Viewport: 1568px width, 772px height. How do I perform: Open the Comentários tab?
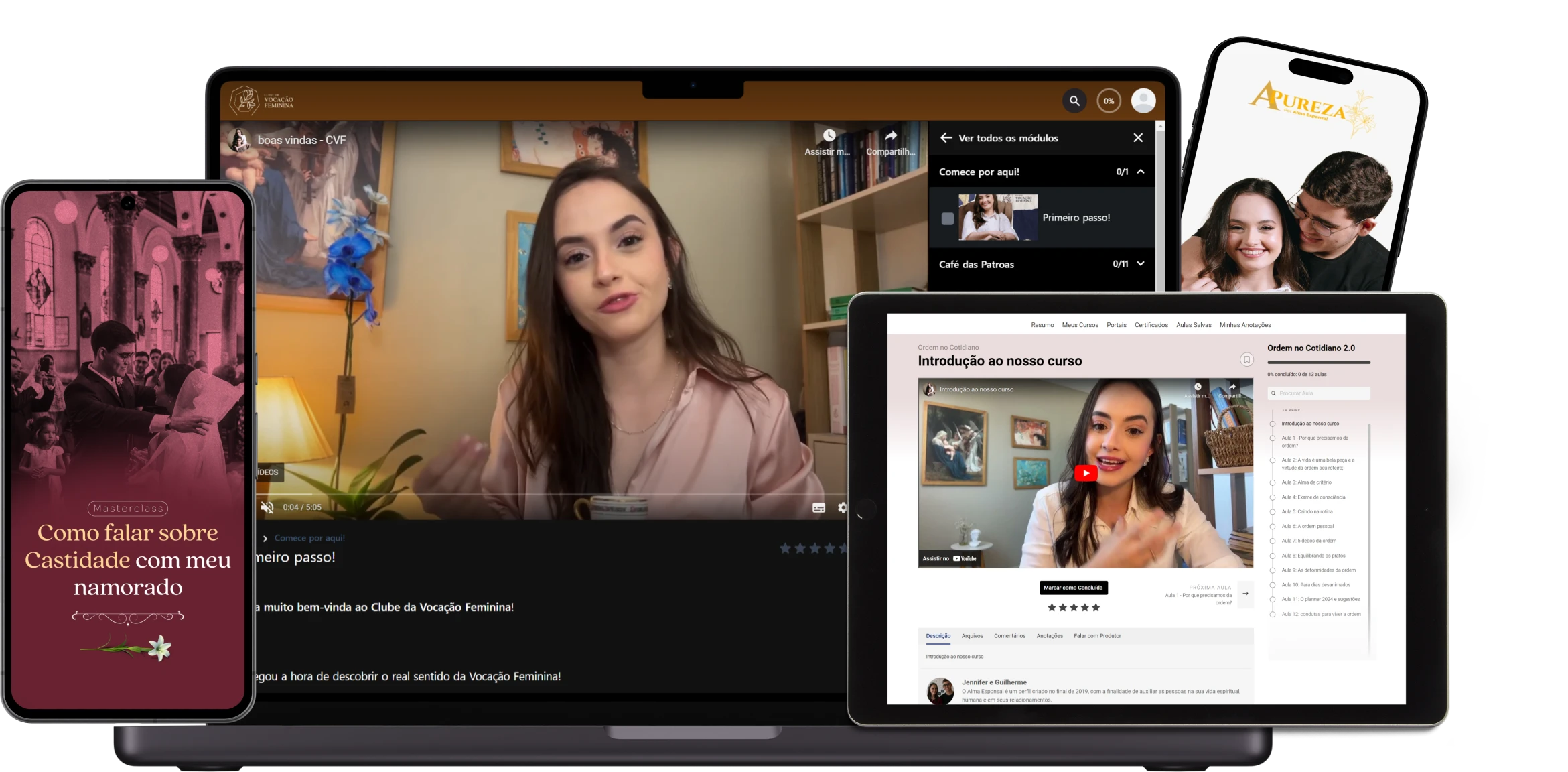pyautogui.click(x=1009, y=636)
